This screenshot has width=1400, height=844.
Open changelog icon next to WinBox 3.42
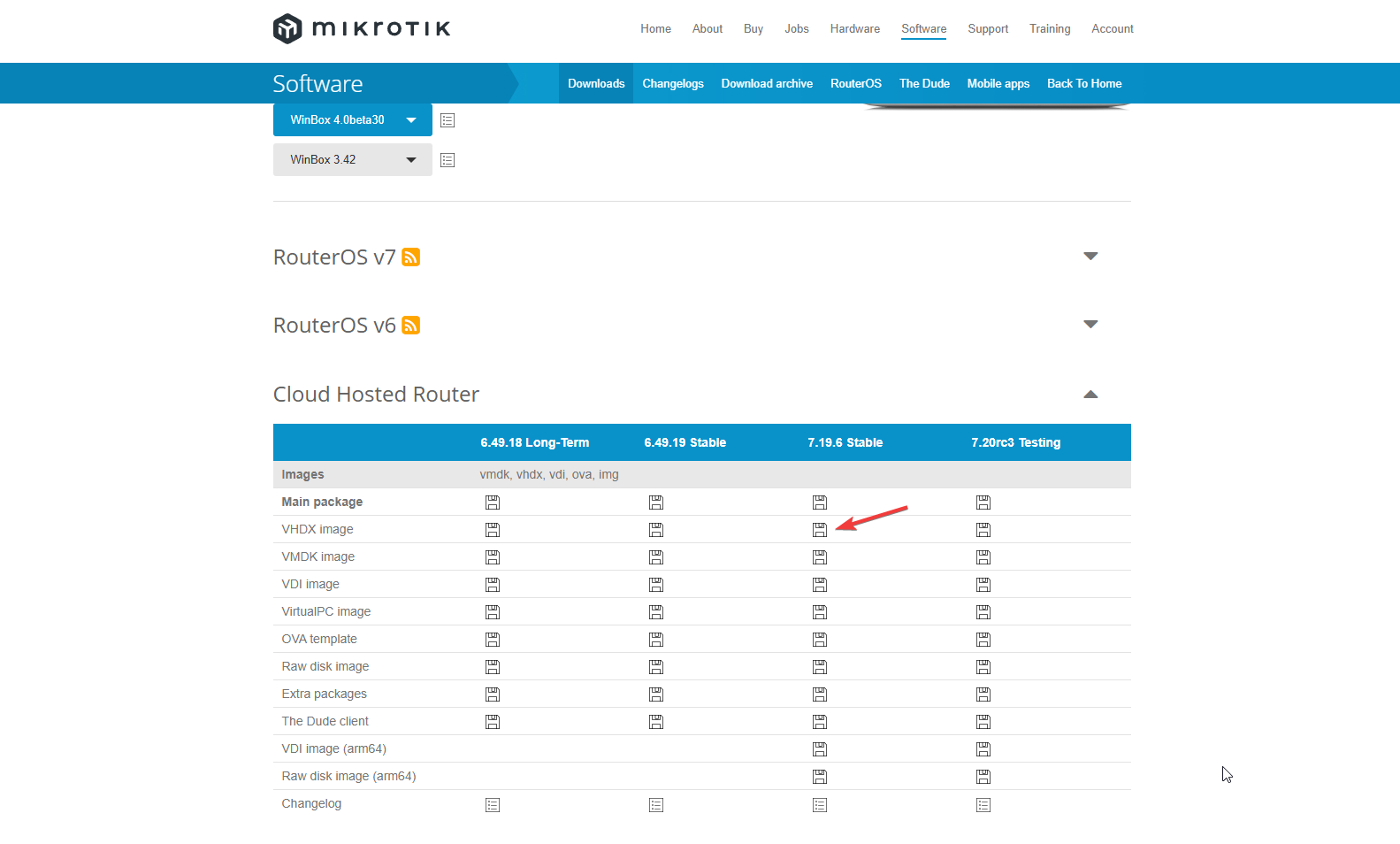click(x=448, y=160)
